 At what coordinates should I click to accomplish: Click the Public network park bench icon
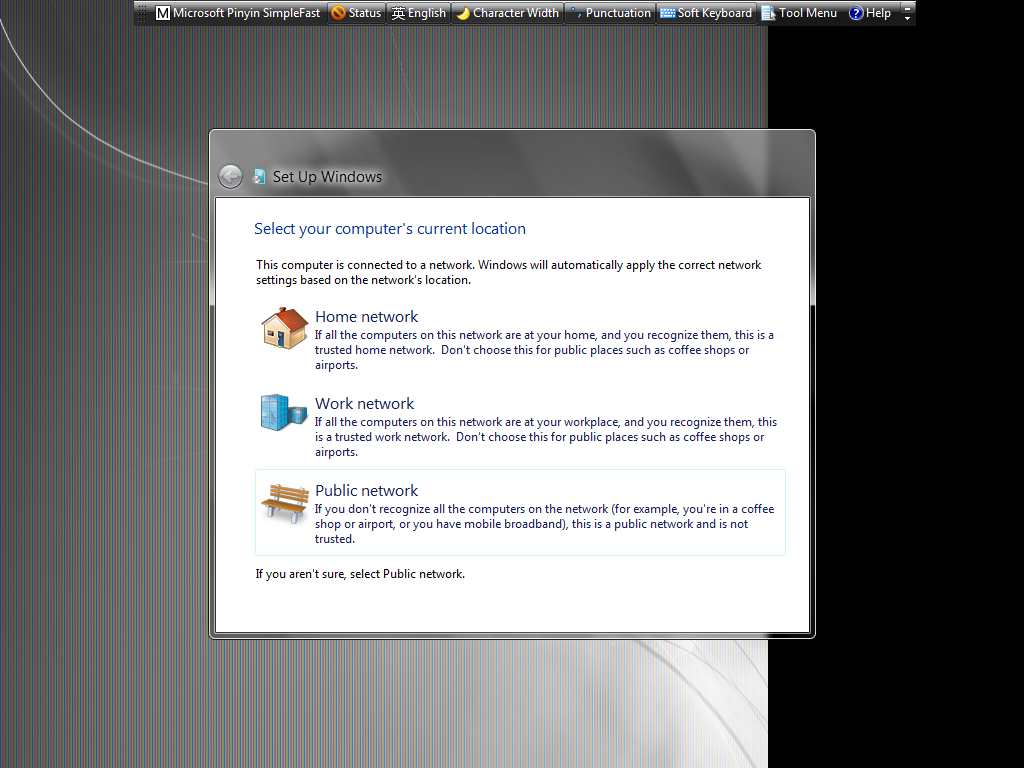(x=285, y=503)
